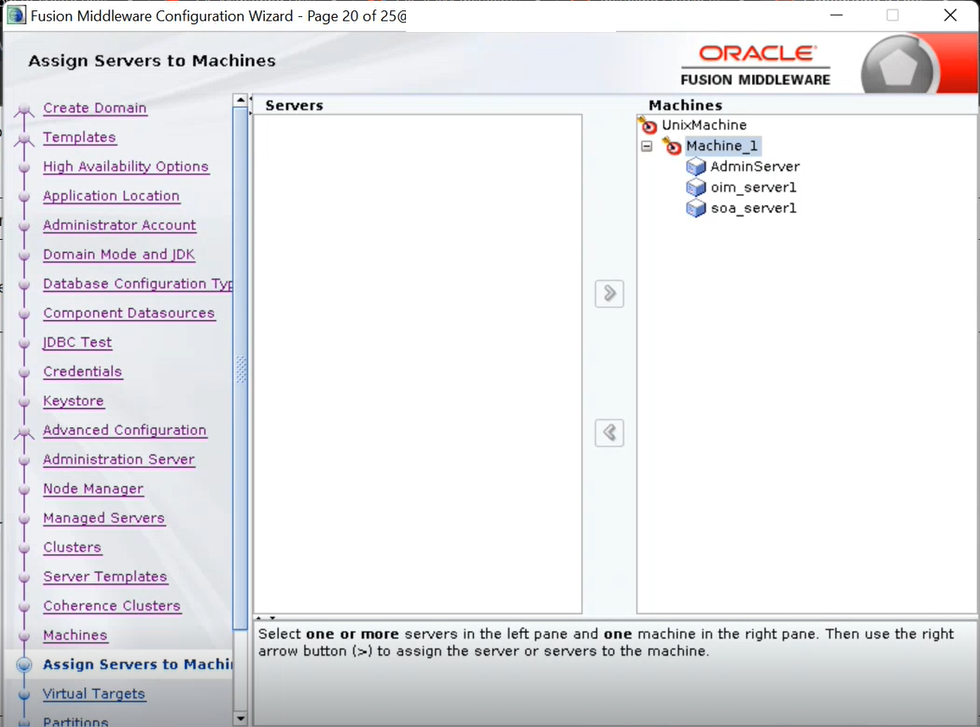Click the sidebar scroll down arrow

click(240, 719)
